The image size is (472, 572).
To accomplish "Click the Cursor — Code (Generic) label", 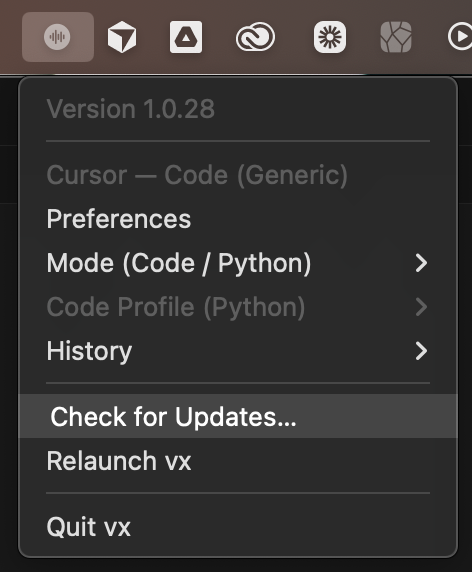I will (197, 175).
